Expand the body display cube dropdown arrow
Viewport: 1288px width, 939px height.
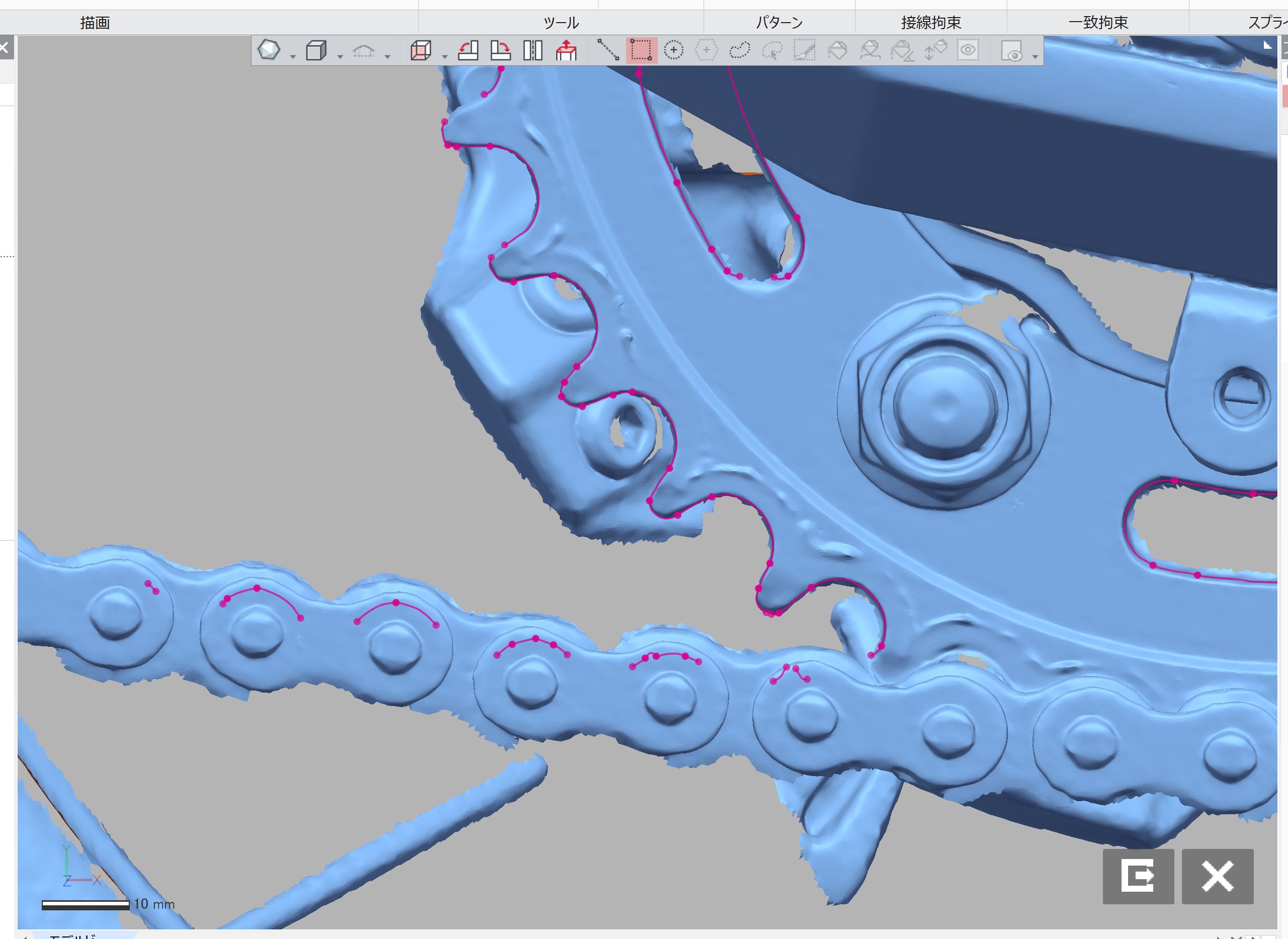340,57
